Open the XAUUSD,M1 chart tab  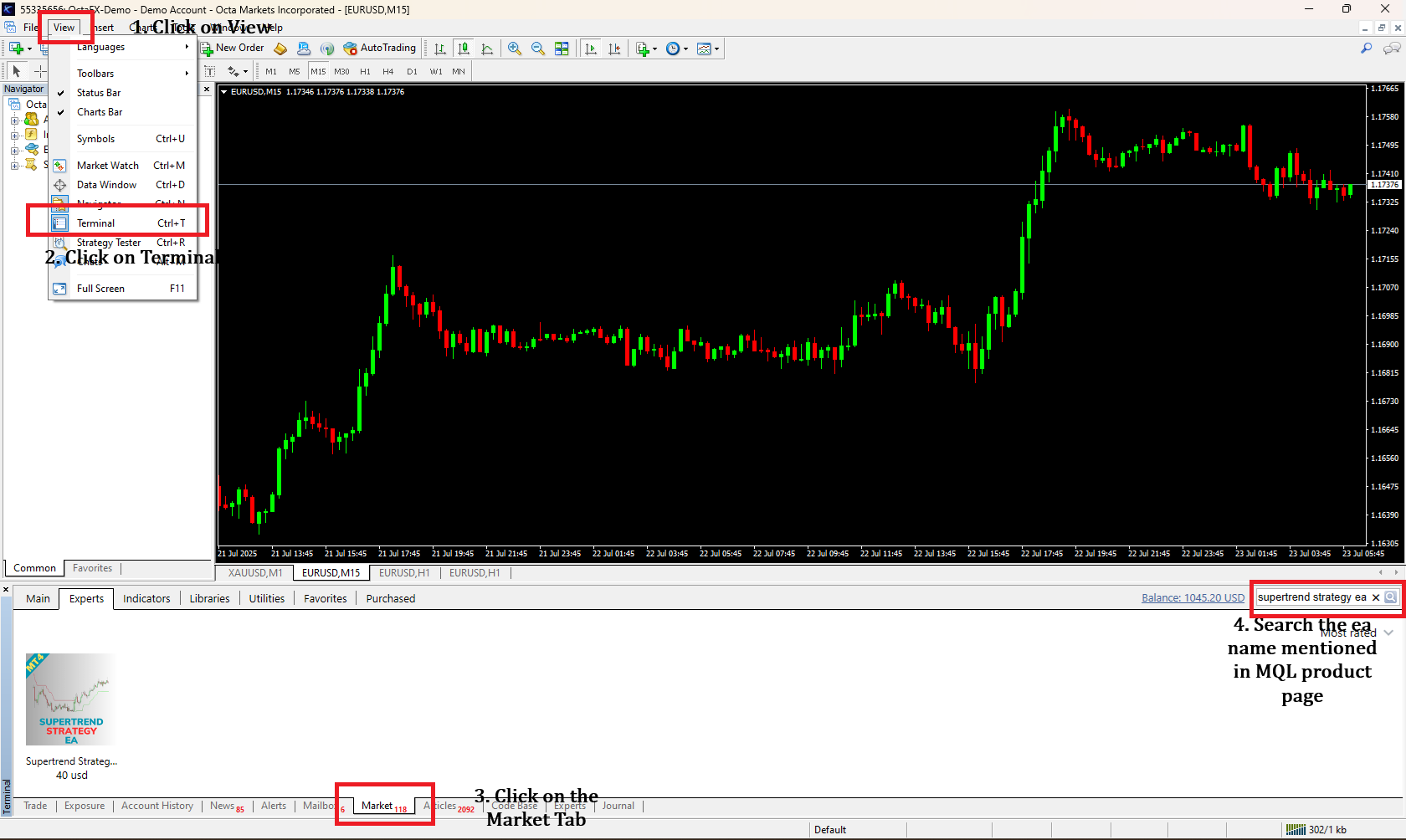pos(255,573)
